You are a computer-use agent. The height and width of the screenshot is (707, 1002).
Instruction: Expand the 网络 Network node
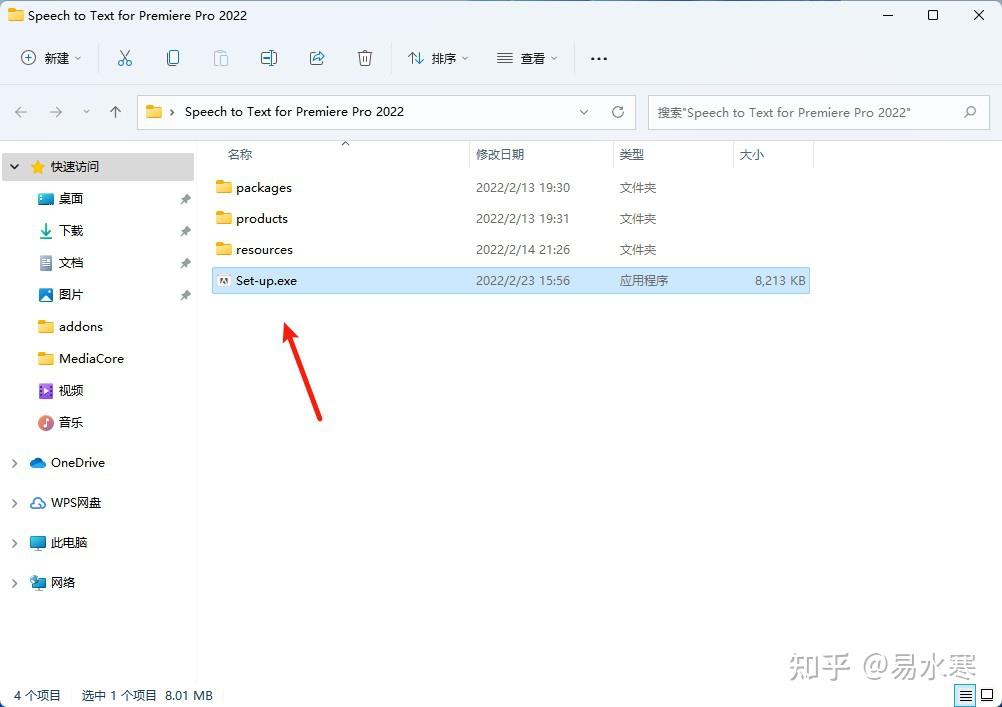click(14, 582)
